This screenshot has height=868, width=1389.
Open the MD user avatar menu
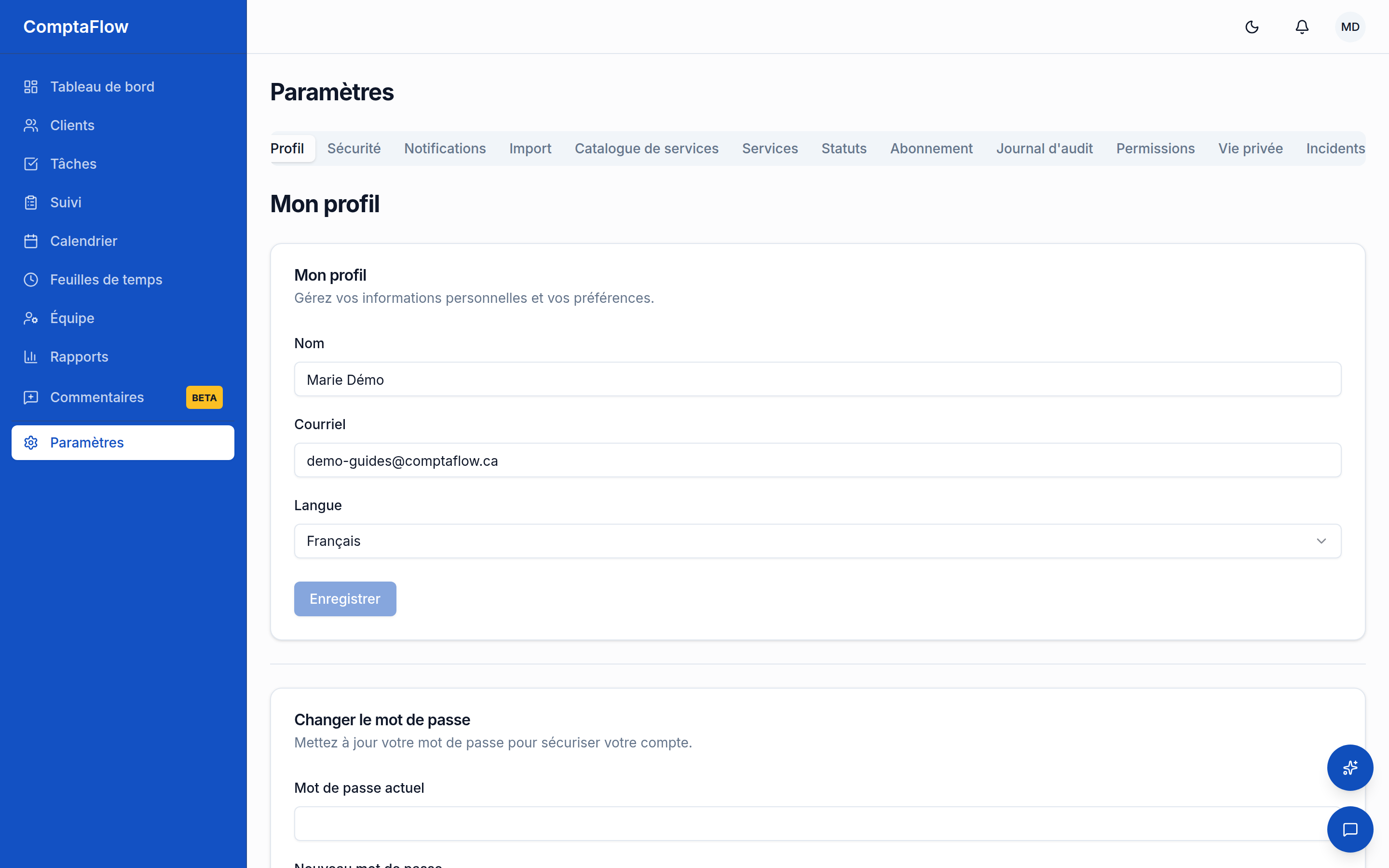(1350, 27)
